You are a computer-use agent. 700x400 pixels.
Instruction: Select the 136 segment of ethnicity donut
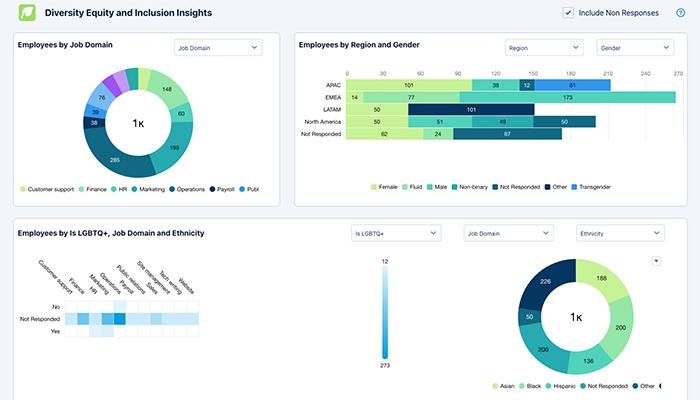[x=588, y=361]
